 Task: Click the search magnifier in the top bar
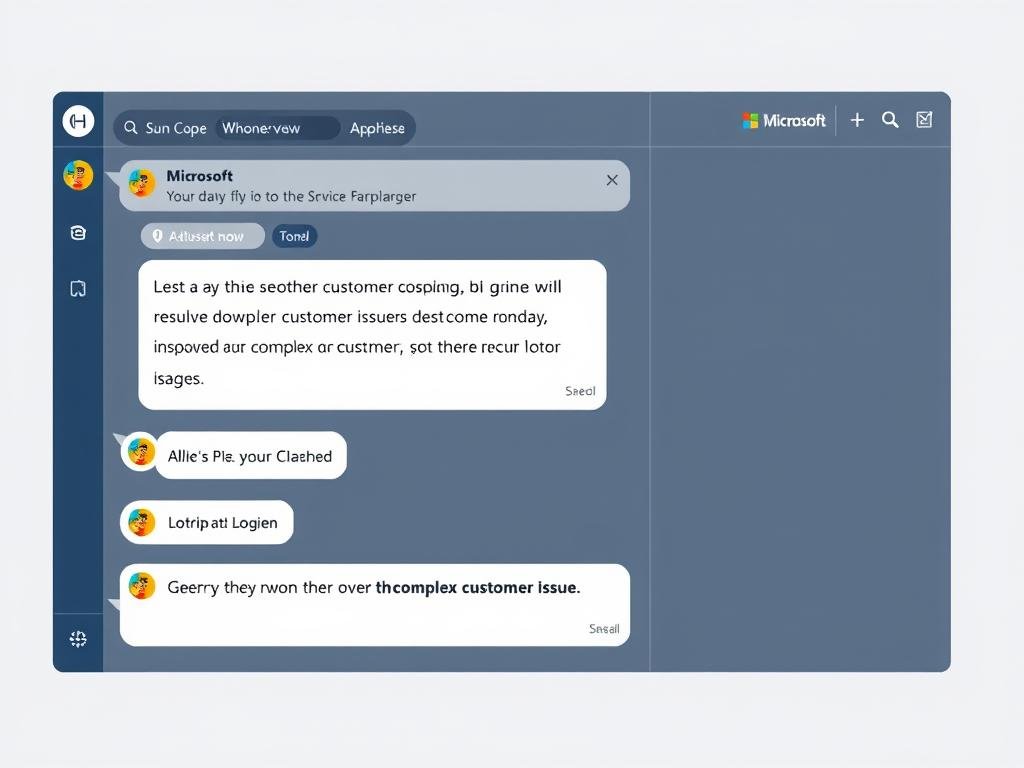890,119
